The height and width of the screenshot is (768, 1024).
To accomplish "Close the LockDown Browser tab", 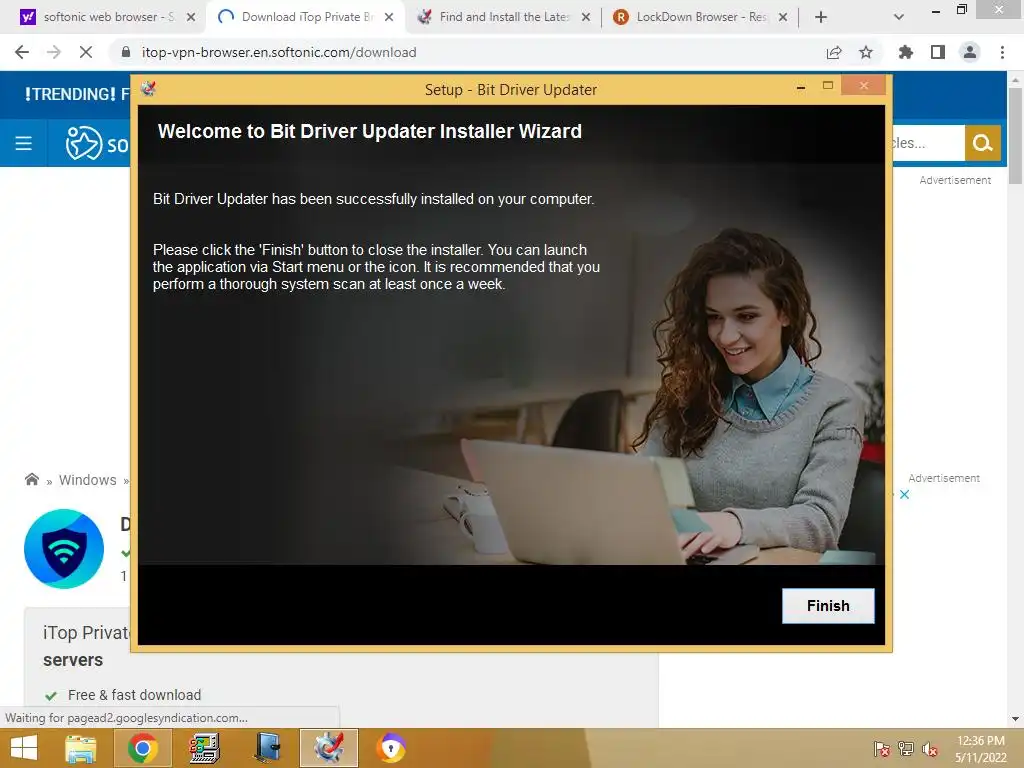I will pos(783,17).
